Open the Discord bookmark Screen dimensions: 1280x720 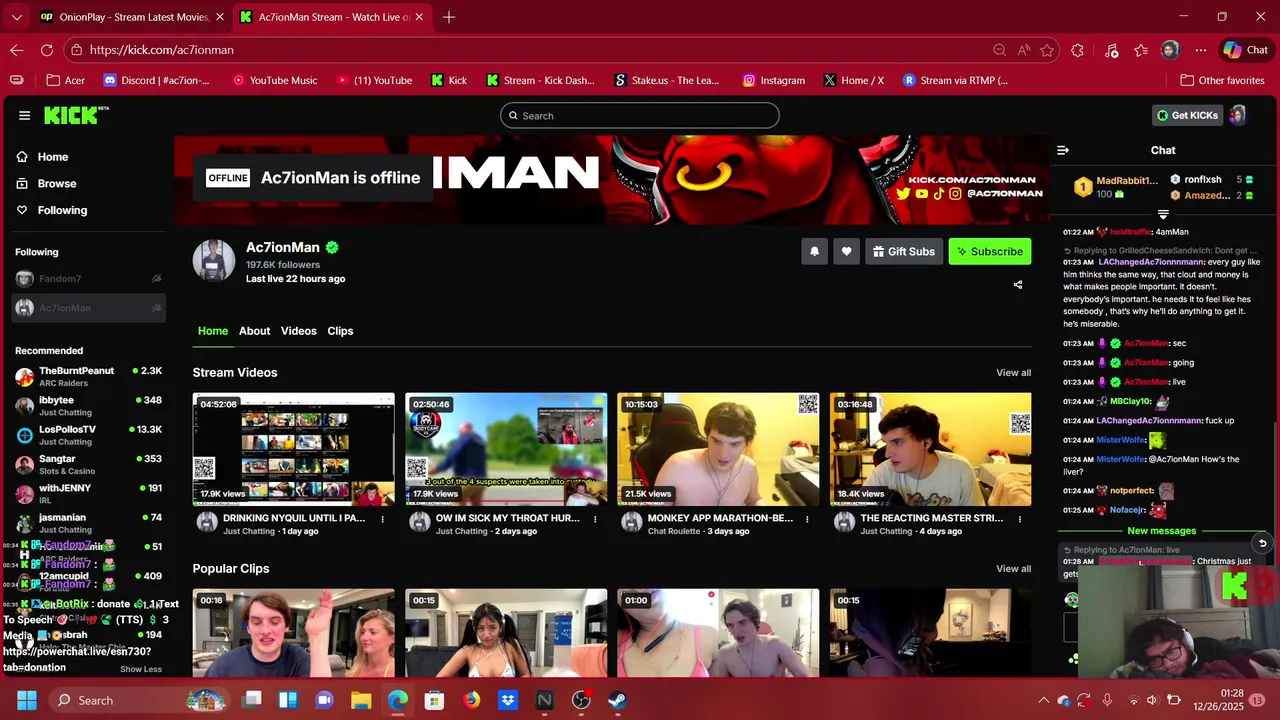(157, 80)
